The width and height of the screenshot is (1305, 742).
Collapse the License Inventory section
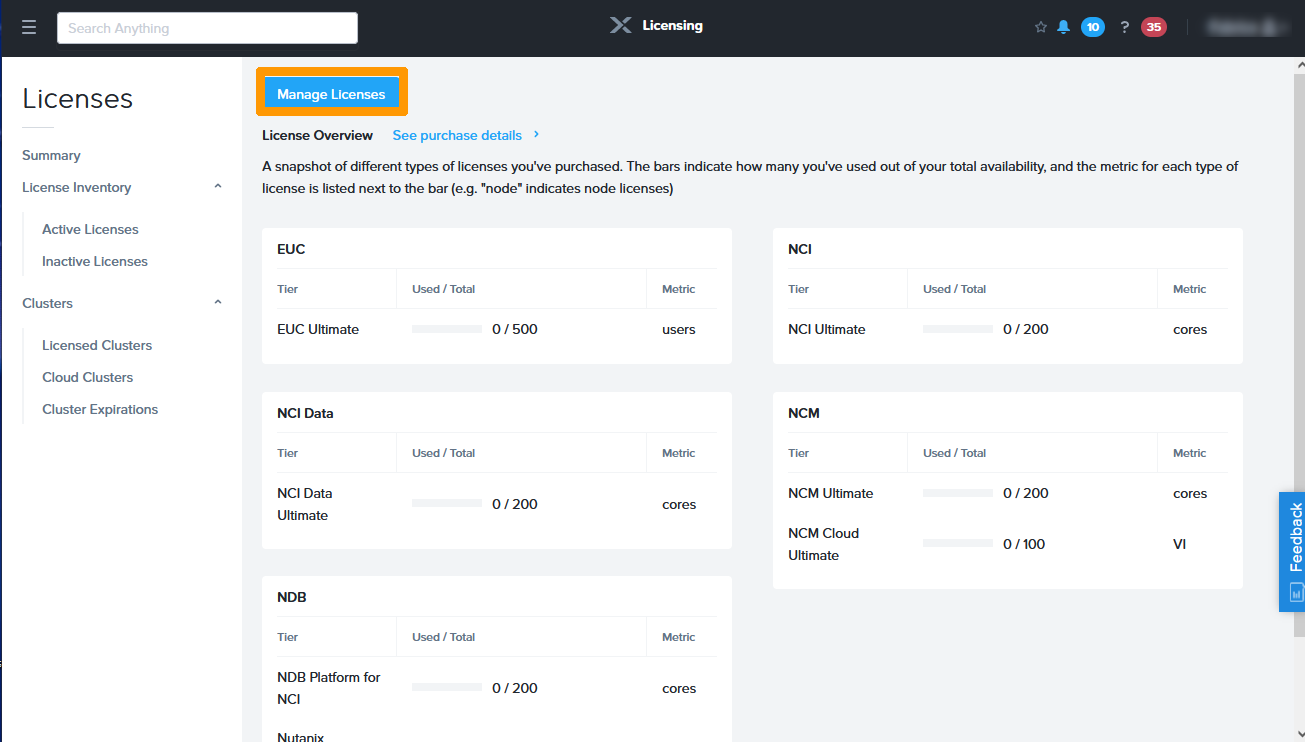pyautogui.click(x=218, y=187)
